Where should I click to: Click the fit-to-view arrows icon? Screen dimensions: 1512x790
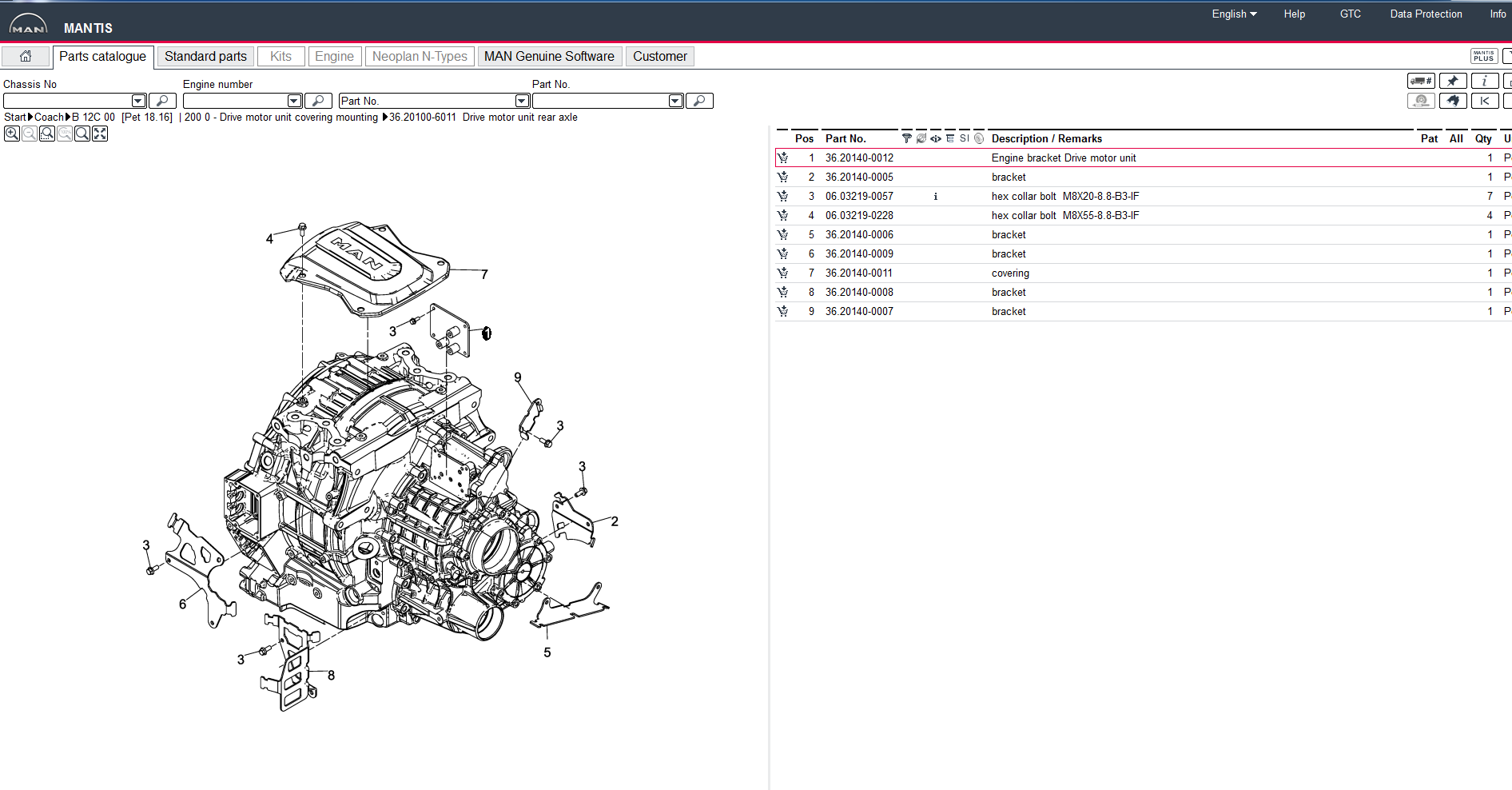99,134
